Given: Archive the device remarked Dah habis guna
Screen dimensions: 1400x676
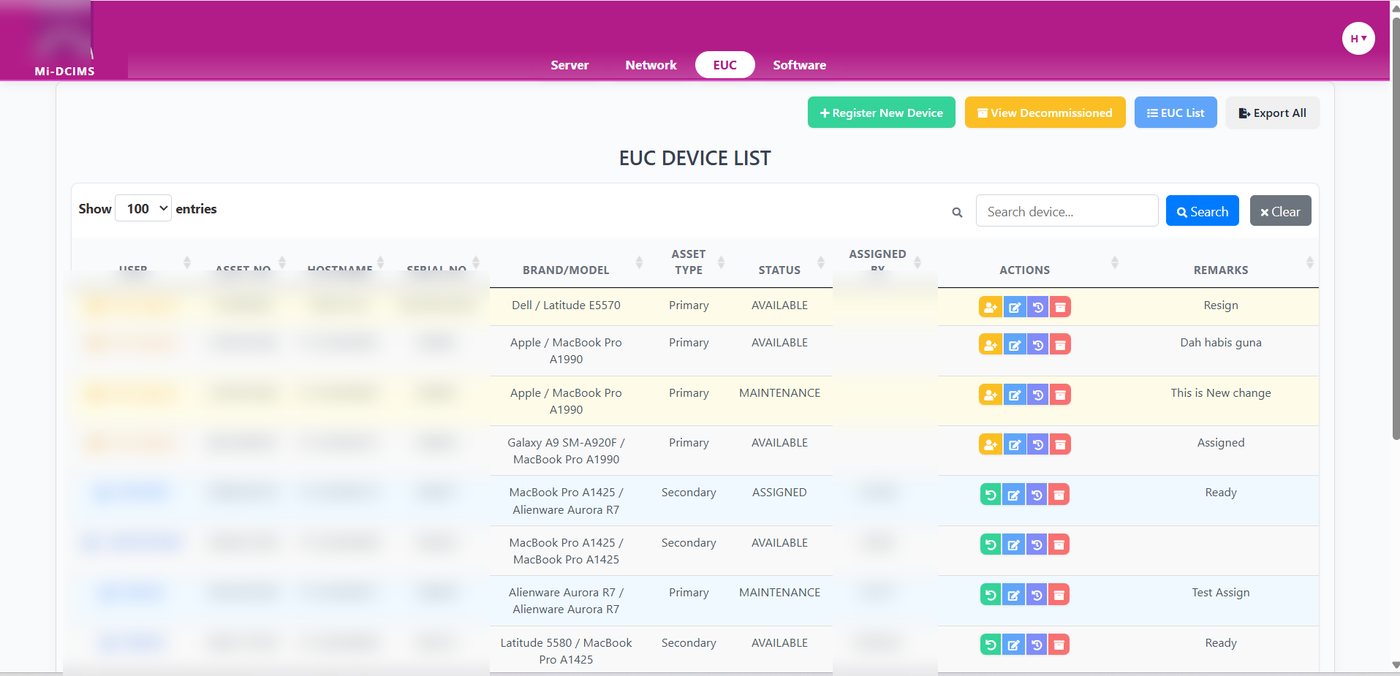Looking at the screenshot, I should coord(1061,345).
